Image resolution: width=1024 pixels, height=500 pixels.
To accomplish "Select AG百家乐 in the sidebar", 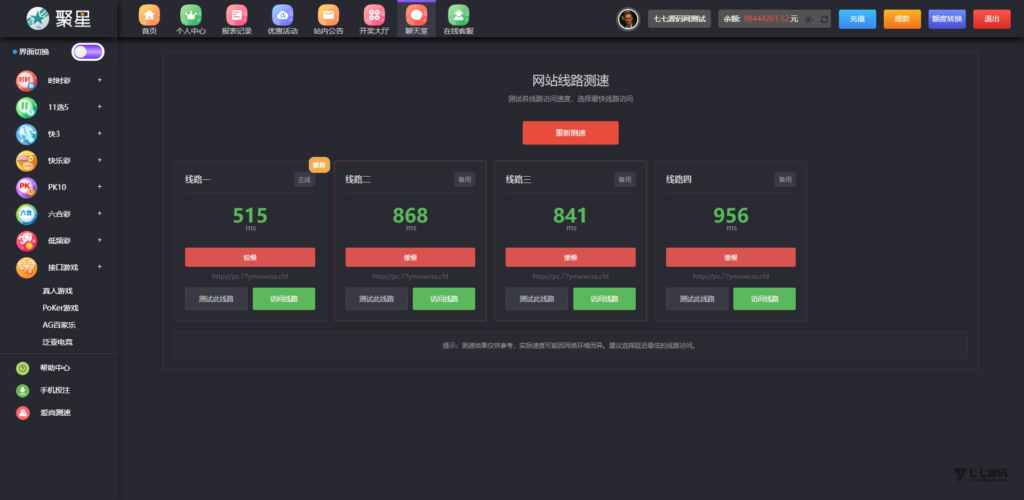I will [x=59, y=325].
